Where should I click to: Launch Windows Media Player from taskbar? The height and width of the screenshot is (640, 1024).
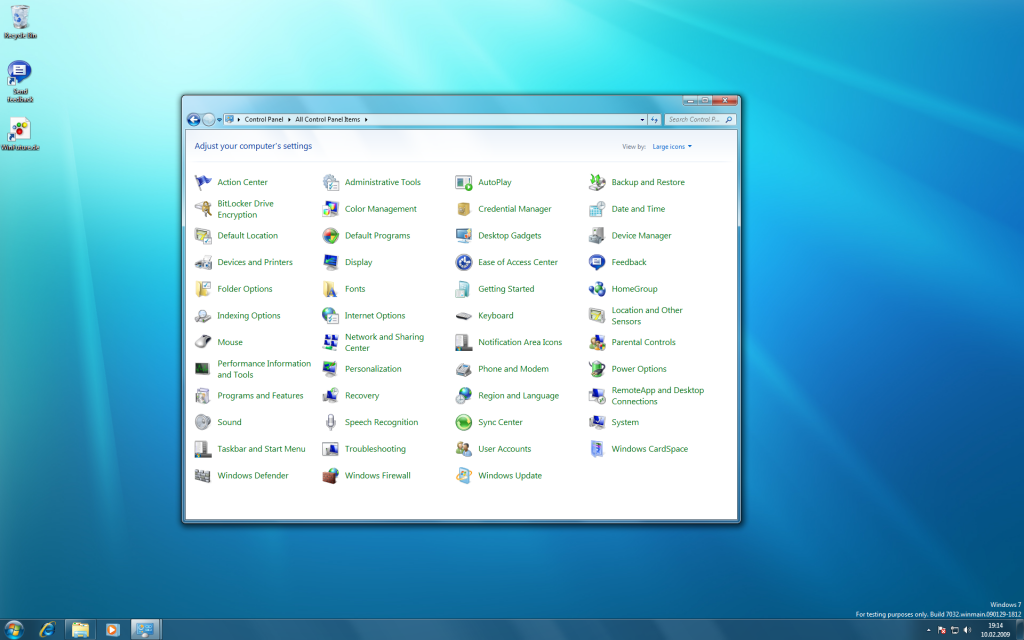tap(112, 630)
